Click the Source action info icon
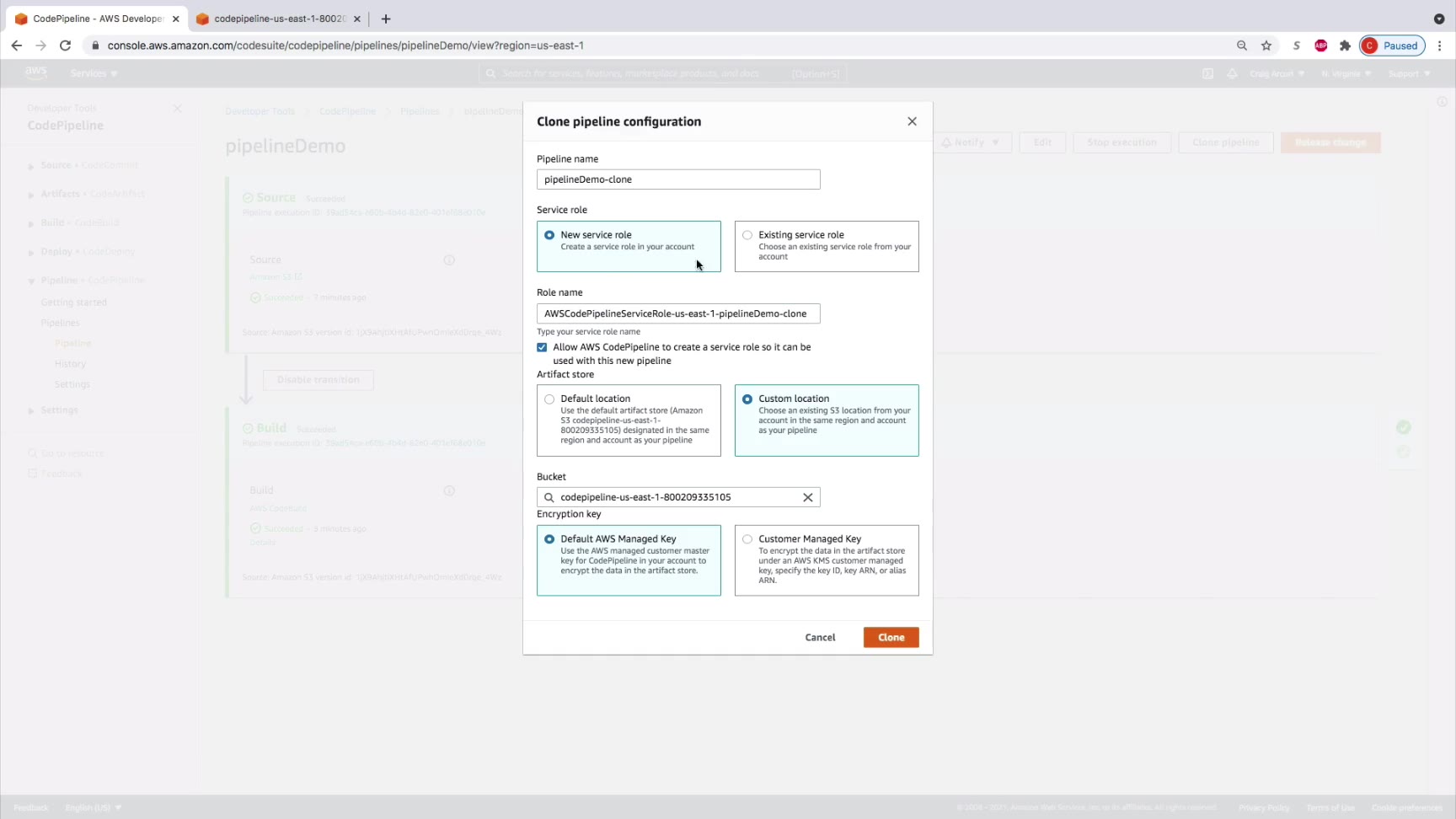 (449, 260)
